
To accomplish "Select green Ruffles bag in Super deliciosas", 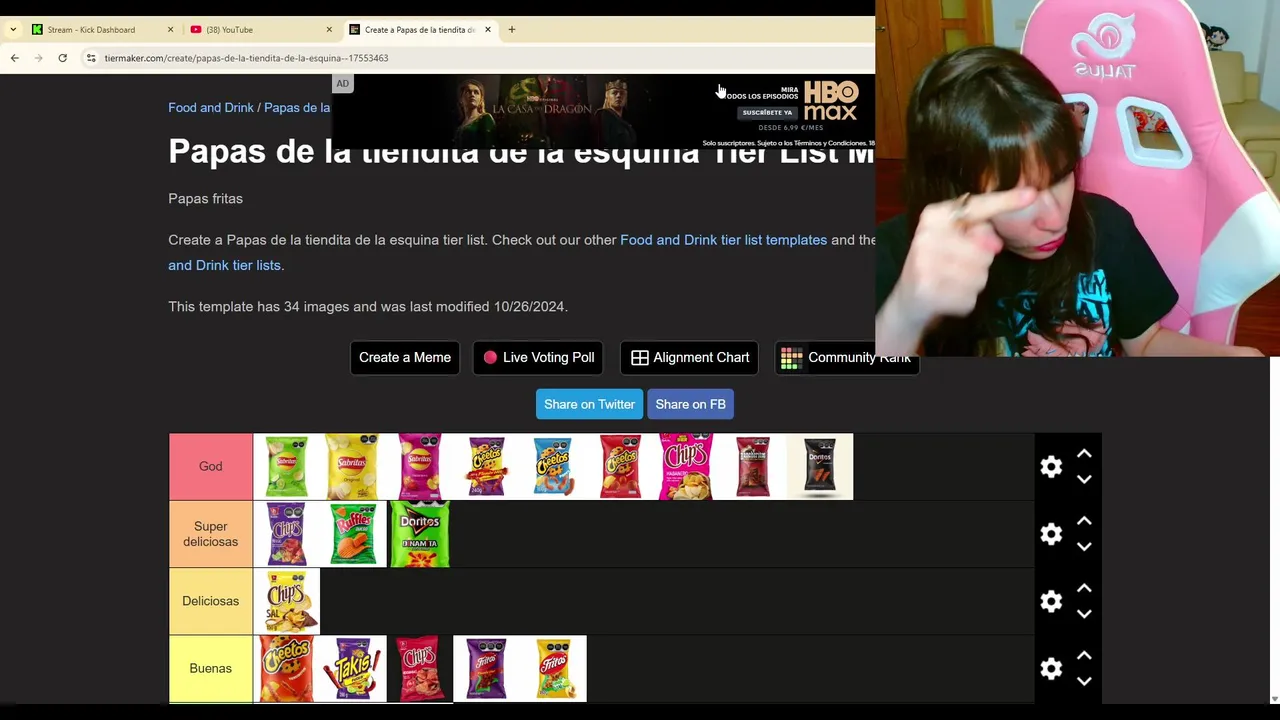I will (x=353, y=534).
